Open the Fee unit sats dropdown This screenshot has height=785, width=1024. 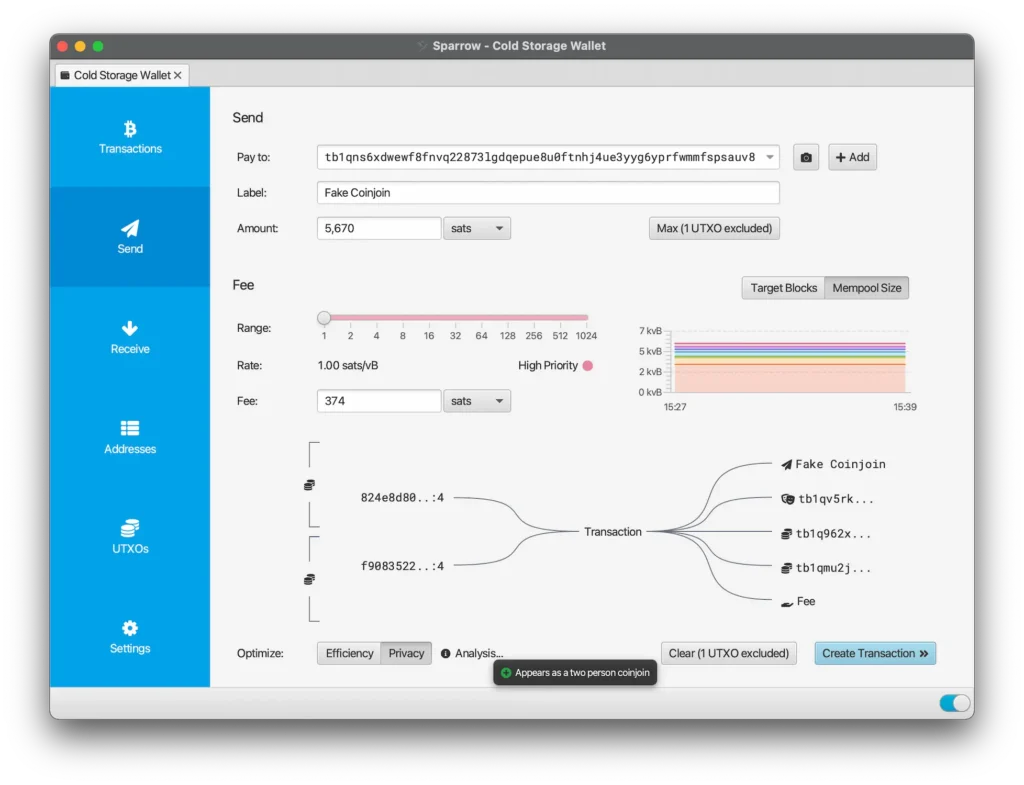click(x=477, y=401)
